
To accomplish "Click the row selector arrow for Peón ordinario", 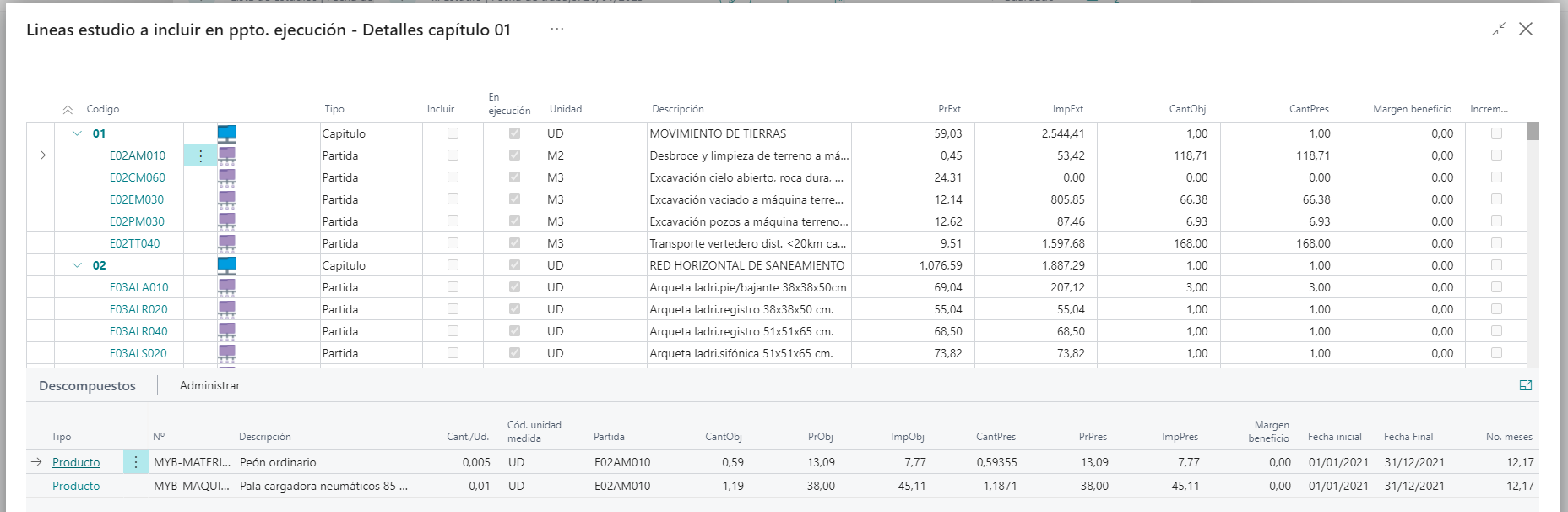I will click(x=36, y=462).
